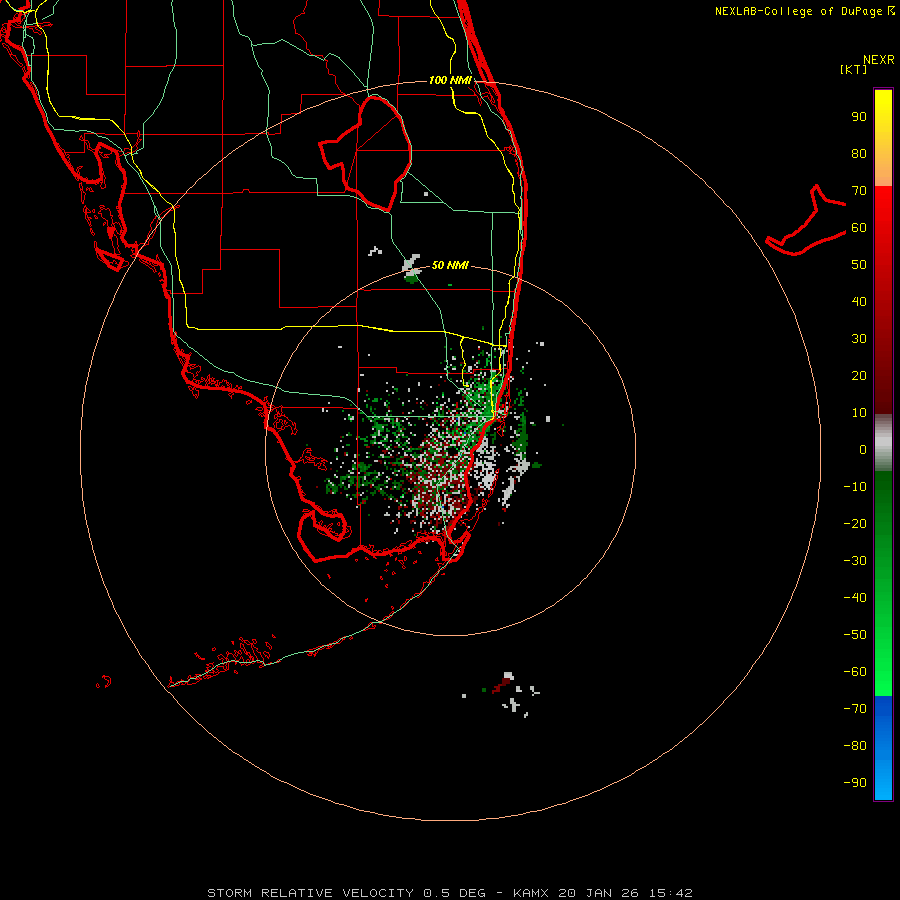Viewport: 900px width, 900px height.
Task: Click the 70 value on velocity scale
Action: pos(859,191)
